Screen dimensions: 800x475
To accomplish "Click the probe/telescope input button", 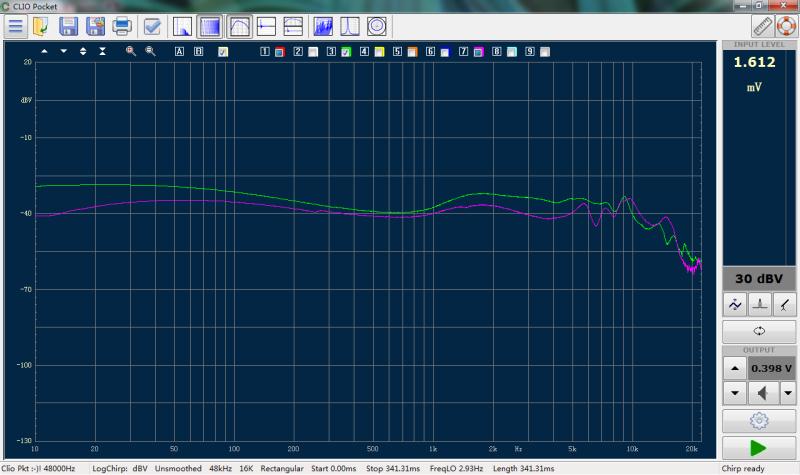I will point(784,305).
